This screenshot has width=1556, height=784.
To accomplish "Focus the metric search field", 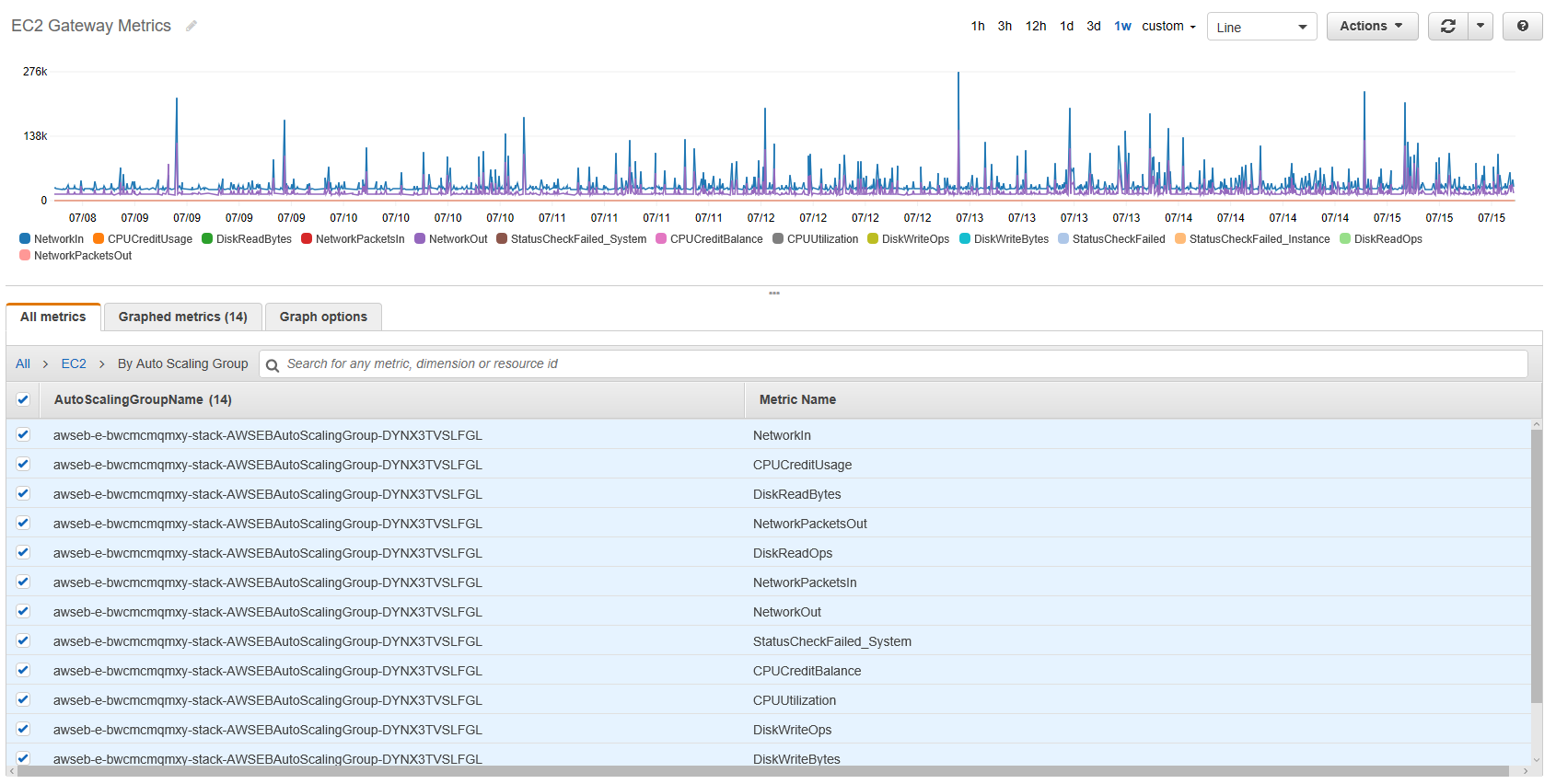I will [893, 363].
